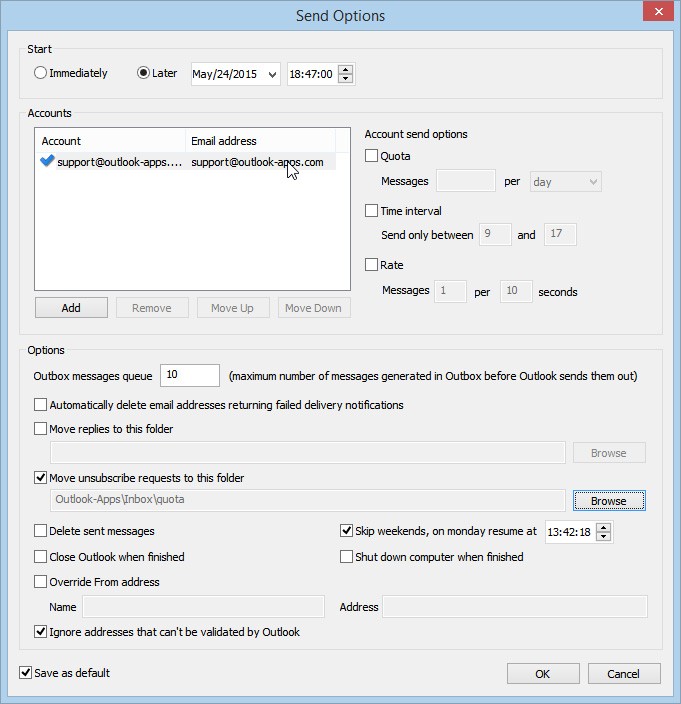The image size is (681, 704).
Task: Uncheck Move unsubscribe requests to this folder
Action: coord(40,478)
